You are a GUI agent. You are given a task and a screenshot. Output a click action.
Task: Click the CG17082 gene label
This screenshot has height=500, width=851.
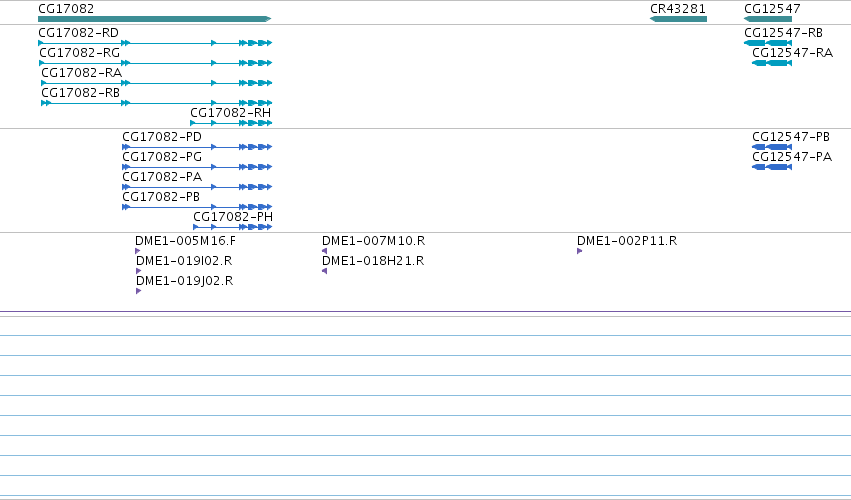66,9
